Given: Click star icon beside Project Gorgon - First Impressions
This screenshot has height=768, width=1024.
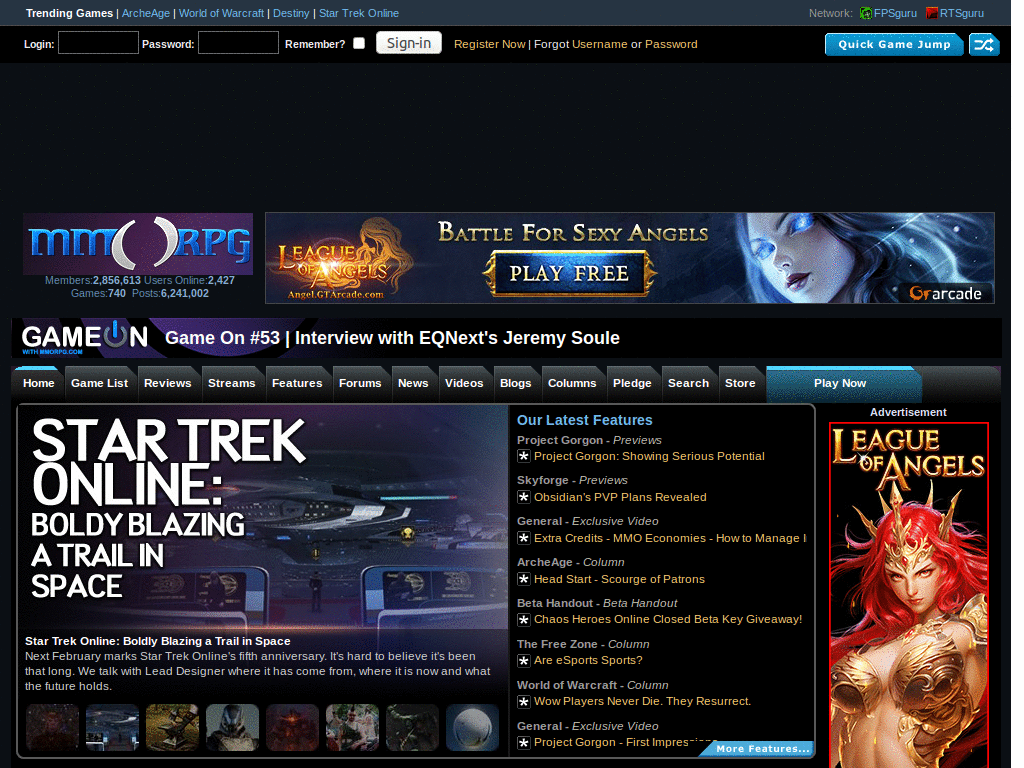Looking at the screenshot, I should tap(524, 743).
